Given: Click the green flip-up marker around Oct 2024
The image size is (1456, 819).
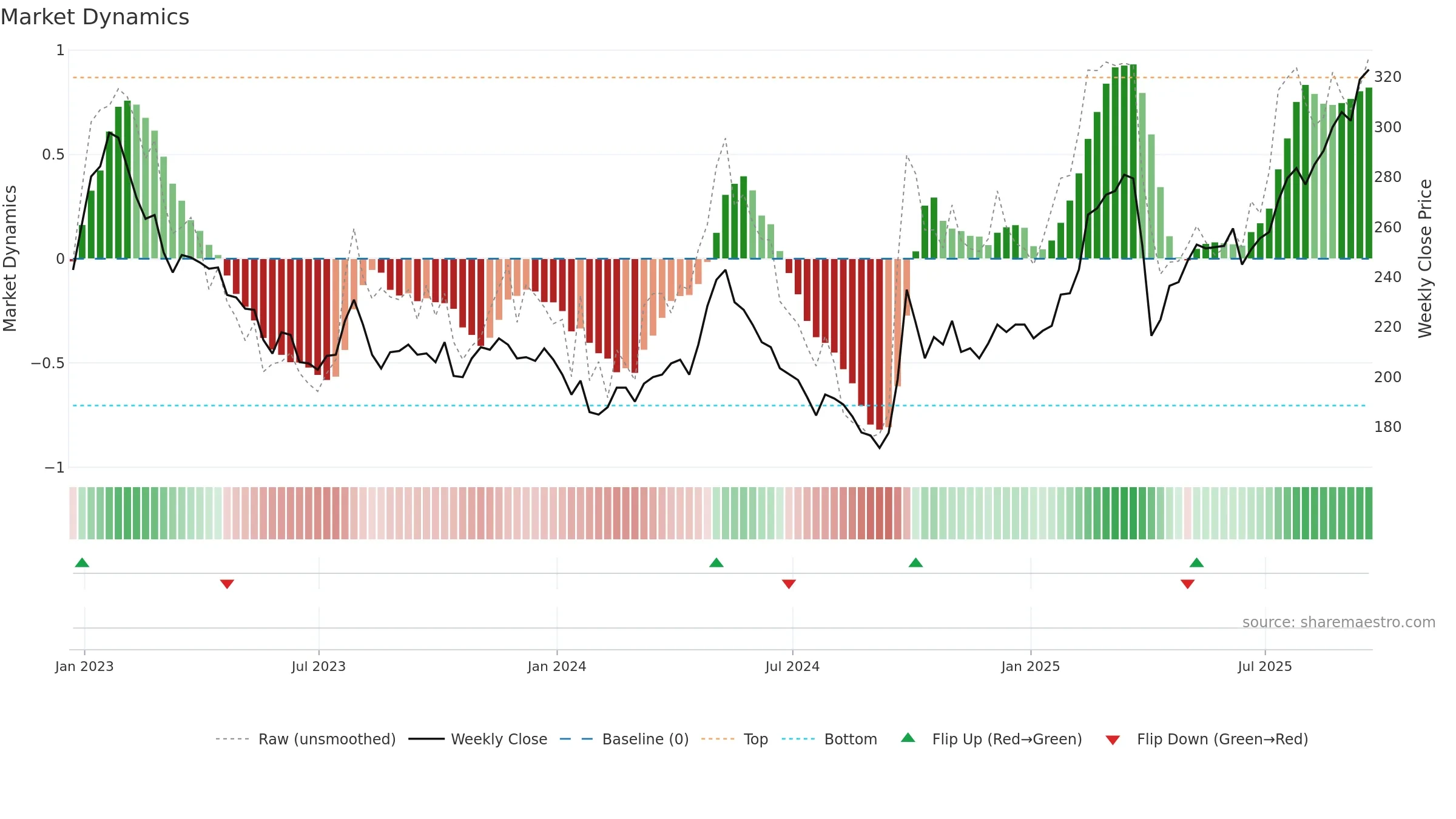Looking at the screenshot, I should [916, 562].
